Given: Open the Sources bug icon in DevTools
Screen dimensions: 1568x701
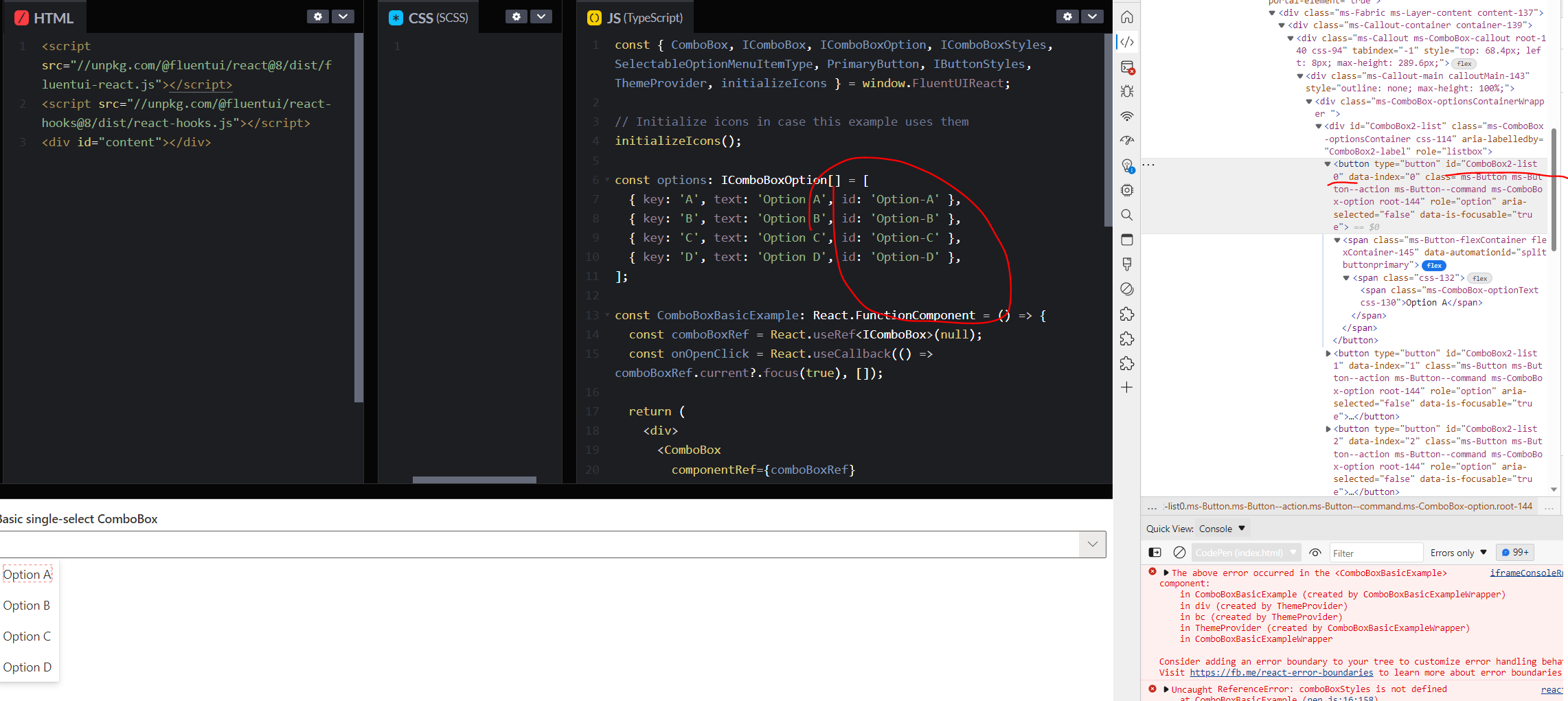Looking at the screenshot, I should [x=1127, y=91].
